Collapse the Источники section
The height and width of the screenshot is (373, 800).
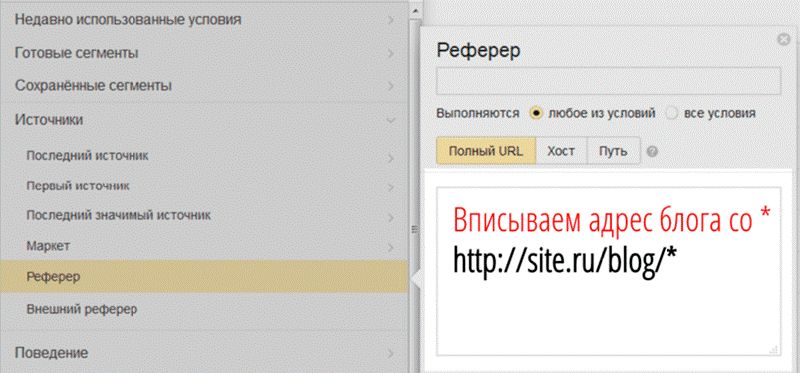(x=204, y=120)
